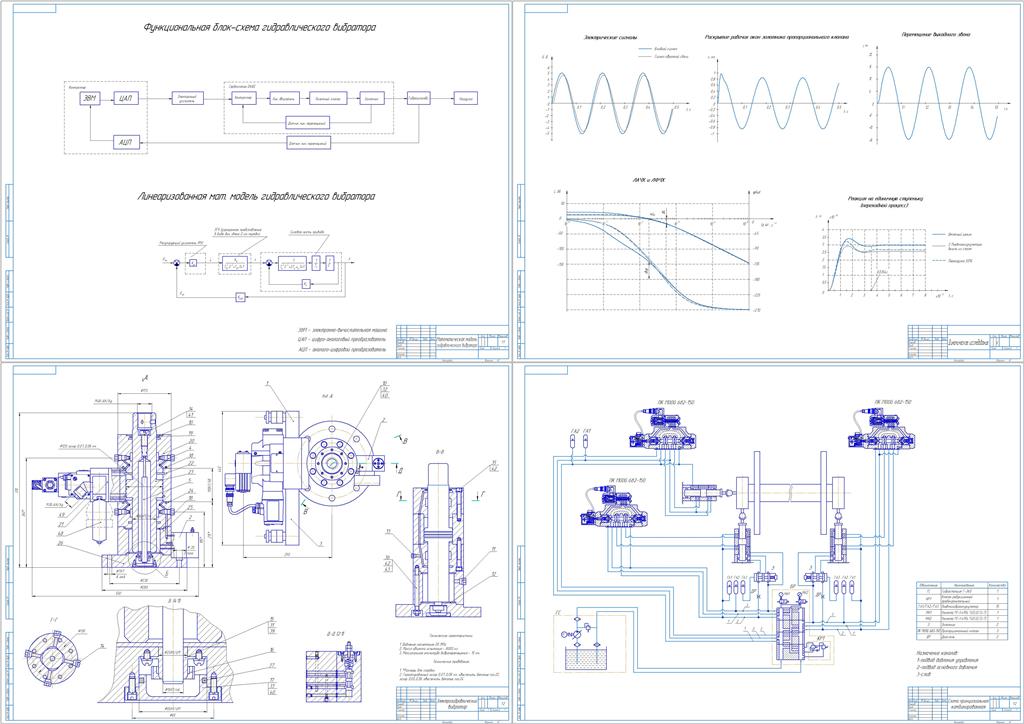Click the spool window opening chart title

(x=777, y=37)
